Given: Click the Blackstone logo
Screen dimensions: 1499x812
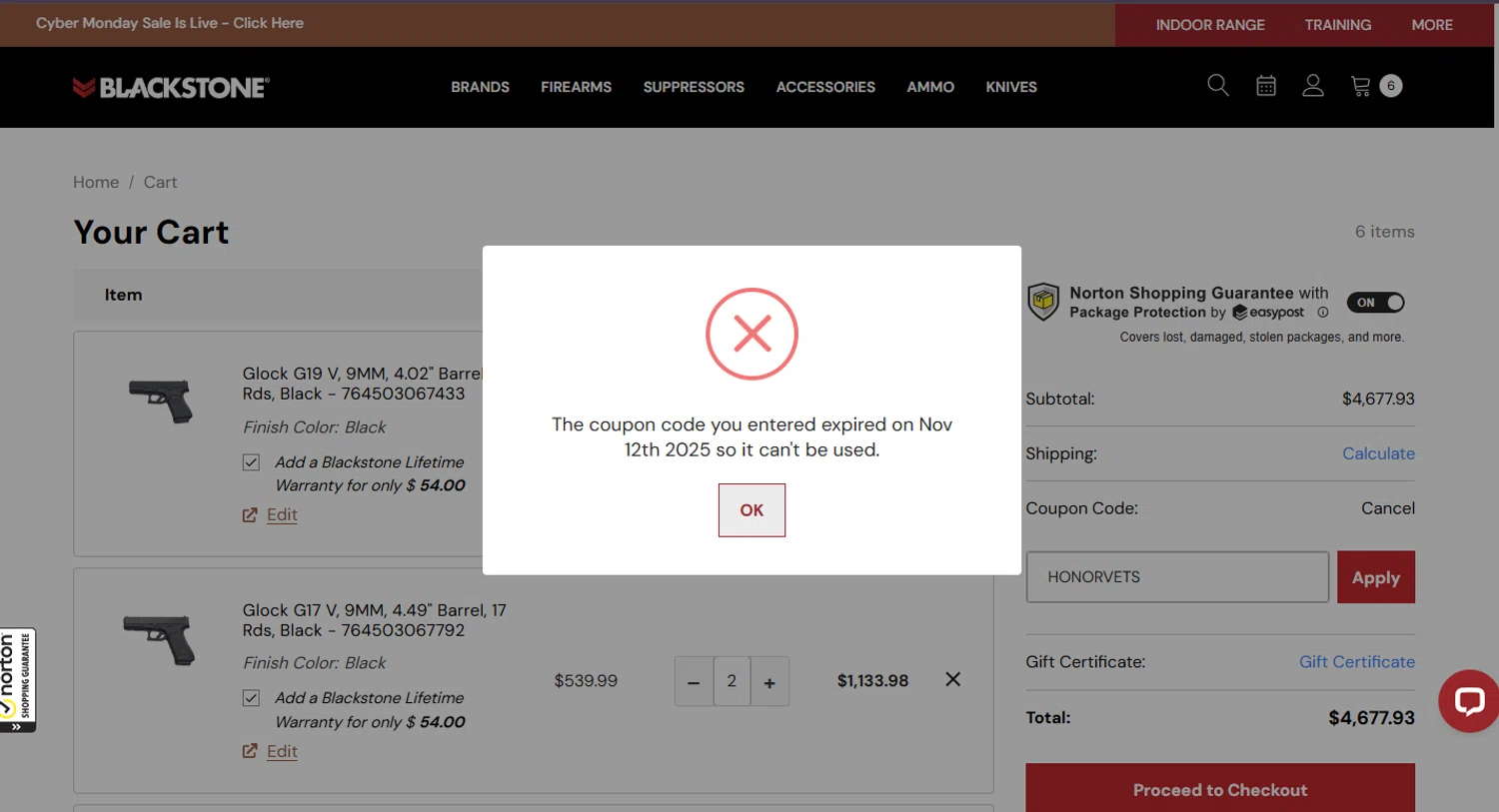Looking at the screenshot, I should (x=171, y=88).
